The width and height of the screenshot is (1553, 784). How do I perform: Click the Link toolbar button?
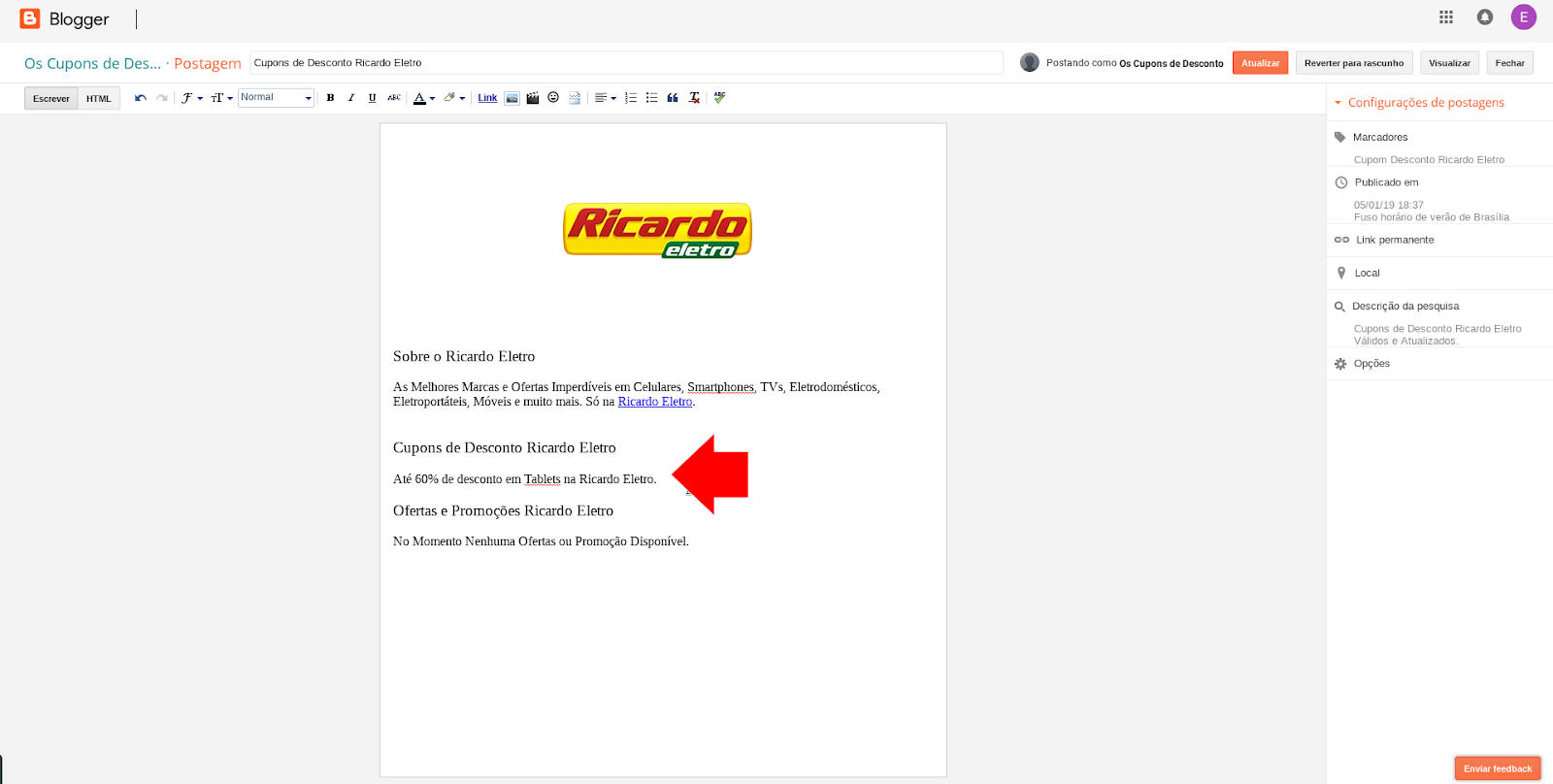pyautogui.click(x=487, y=98)
